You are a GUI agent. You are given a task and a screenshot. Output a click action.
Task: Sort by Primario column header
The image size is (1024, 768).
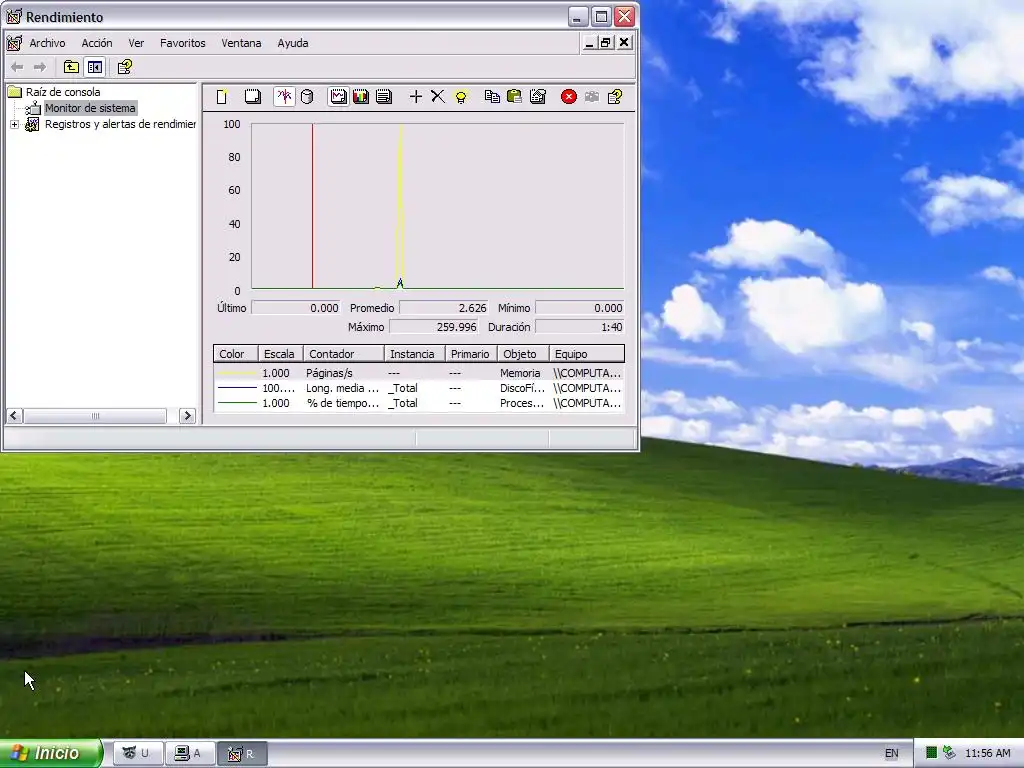[x=471, y=354]
